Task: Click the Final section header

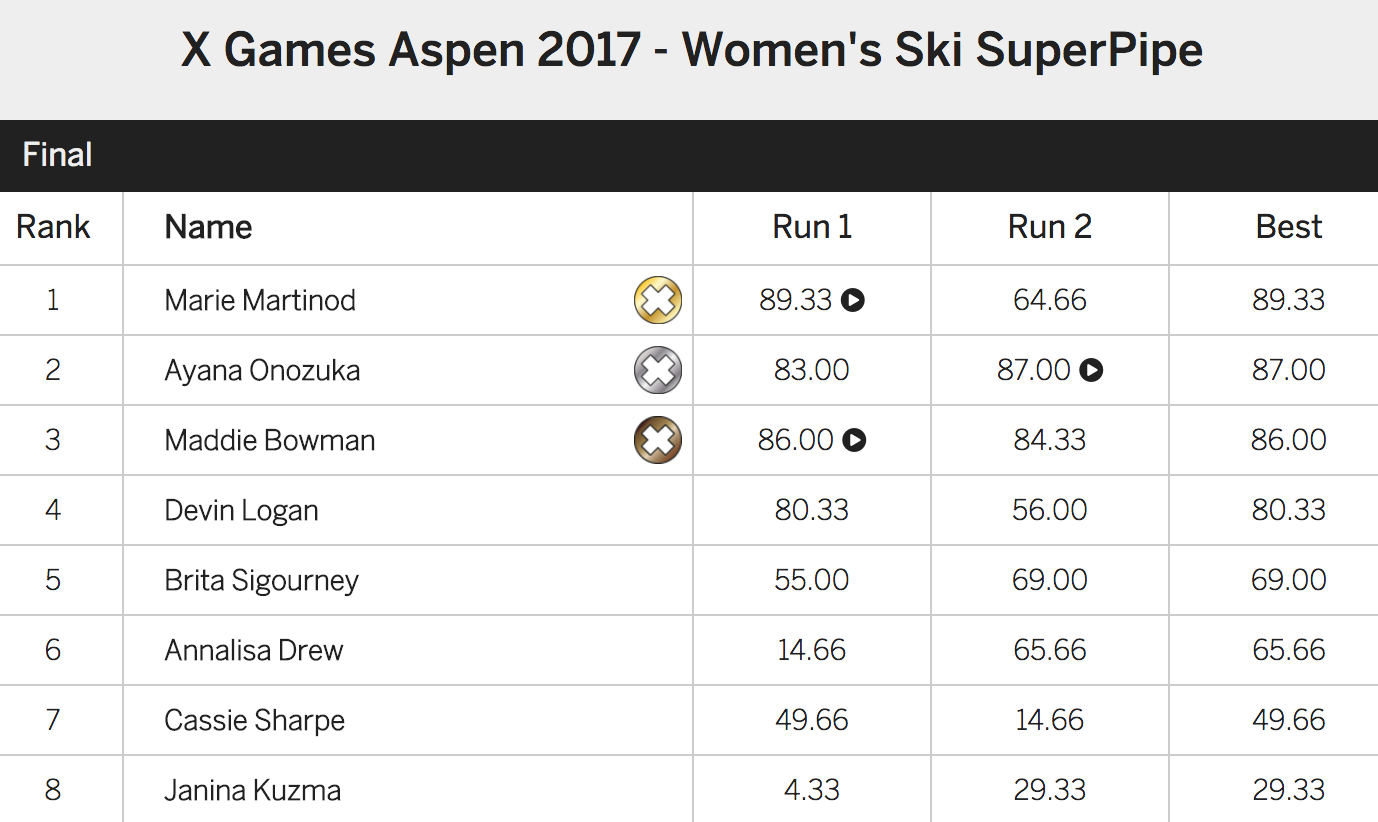Action: point(689,155)
